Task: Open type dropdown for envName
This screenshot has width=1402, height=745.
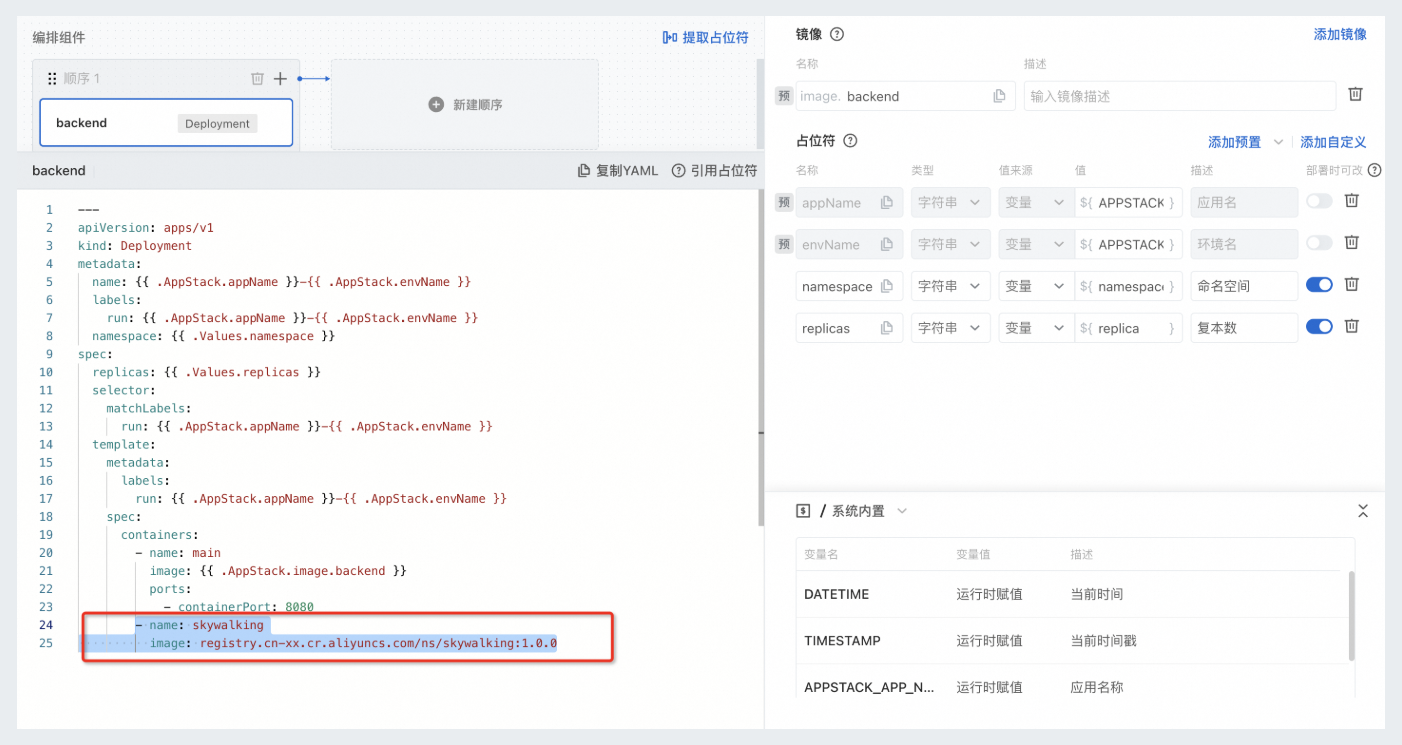Action: click(951, 244)
